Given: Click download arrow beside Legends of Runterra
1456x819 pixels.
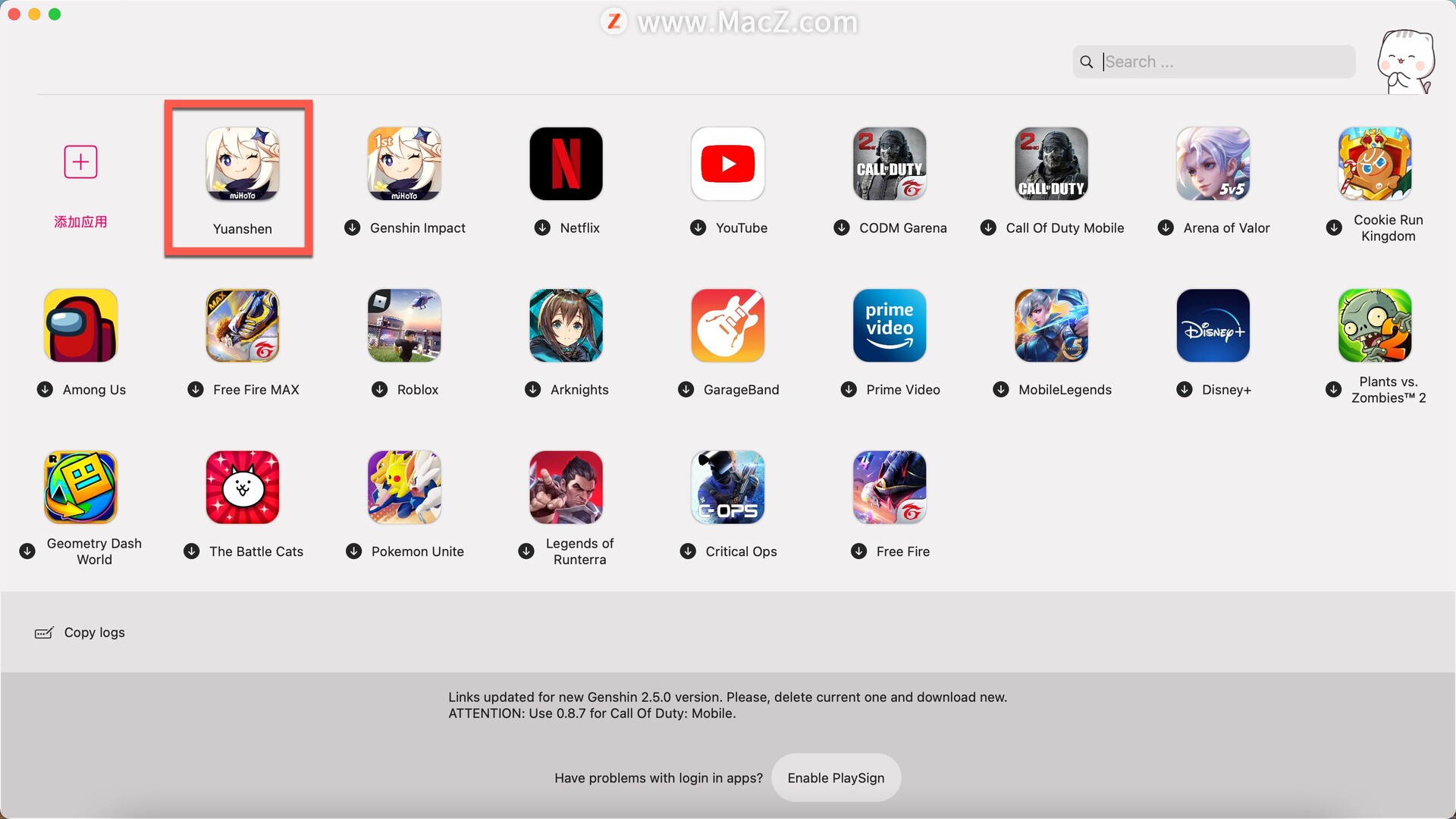Looking at the screenshot, I should coord(526,551).
